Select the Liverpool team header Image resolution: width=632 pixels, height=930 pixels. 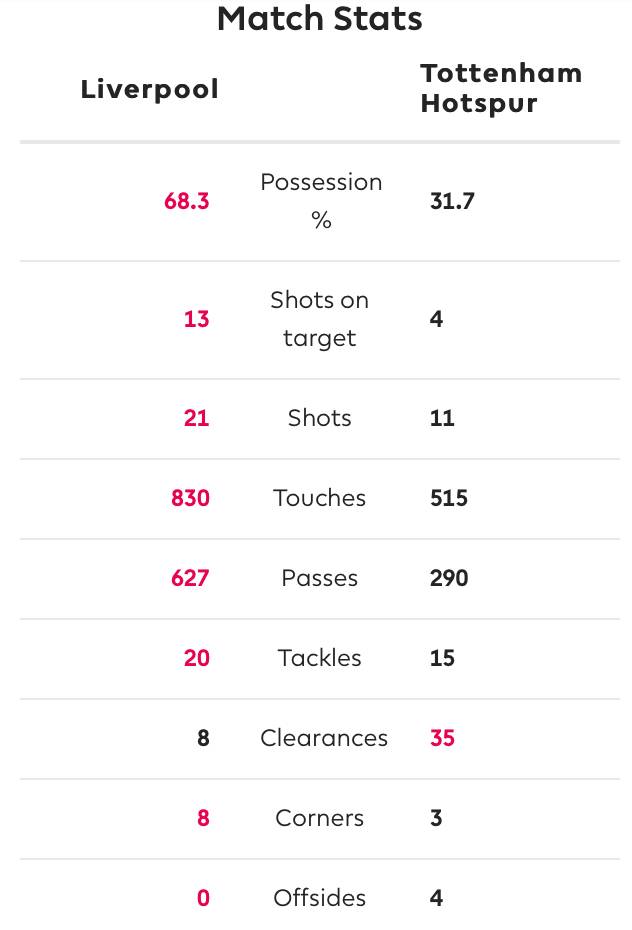pos(149,89)
